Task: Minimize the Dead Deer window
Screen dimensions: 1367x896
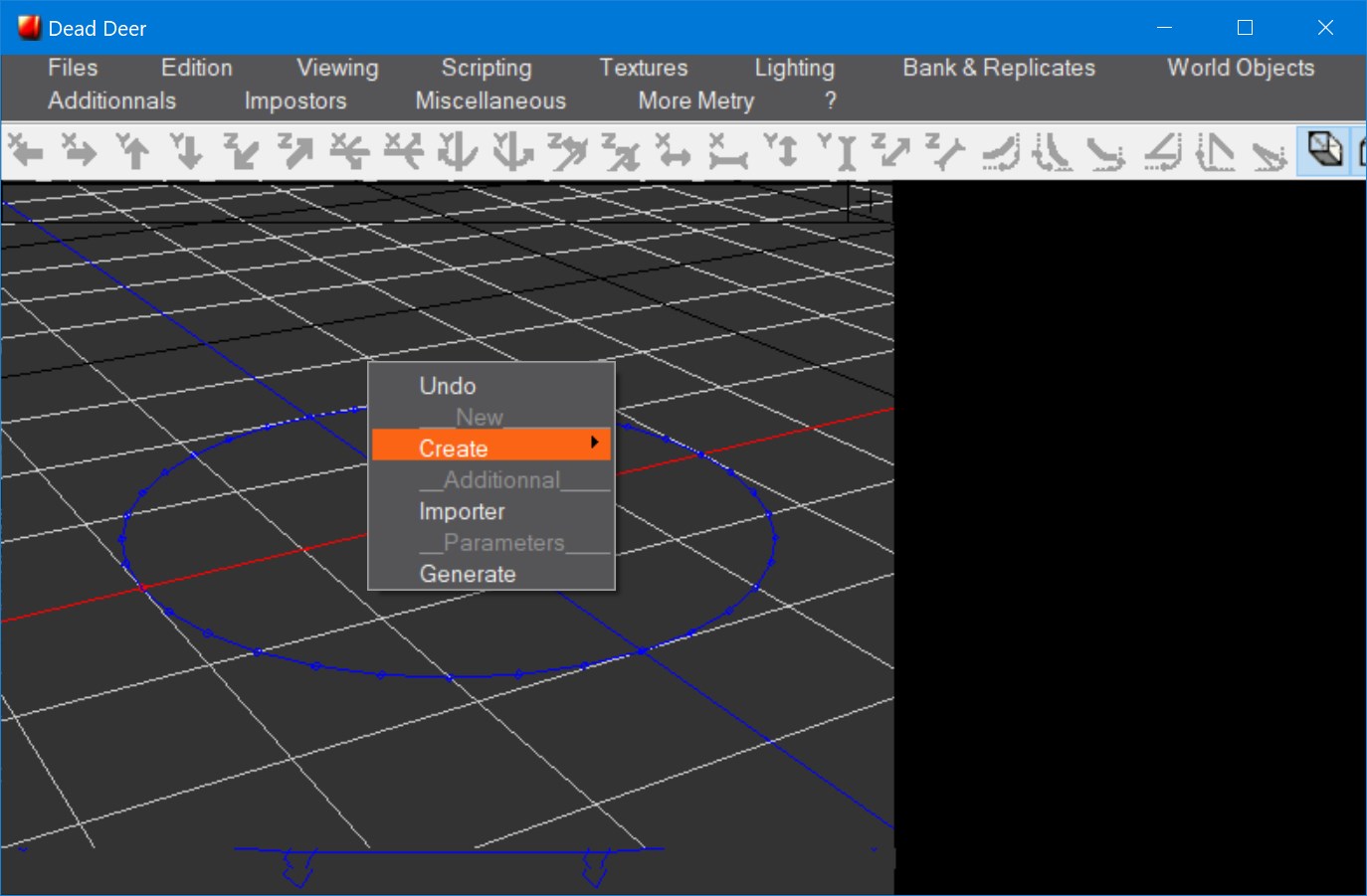Action: (1164, 28)
